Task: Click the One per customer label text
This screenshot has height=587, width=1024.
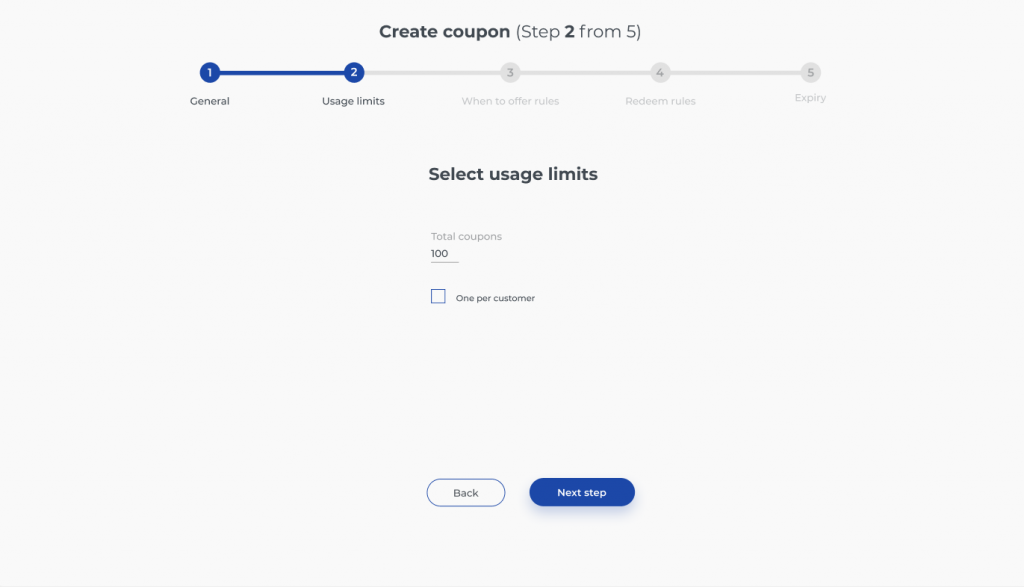Action: pos(495,298)
